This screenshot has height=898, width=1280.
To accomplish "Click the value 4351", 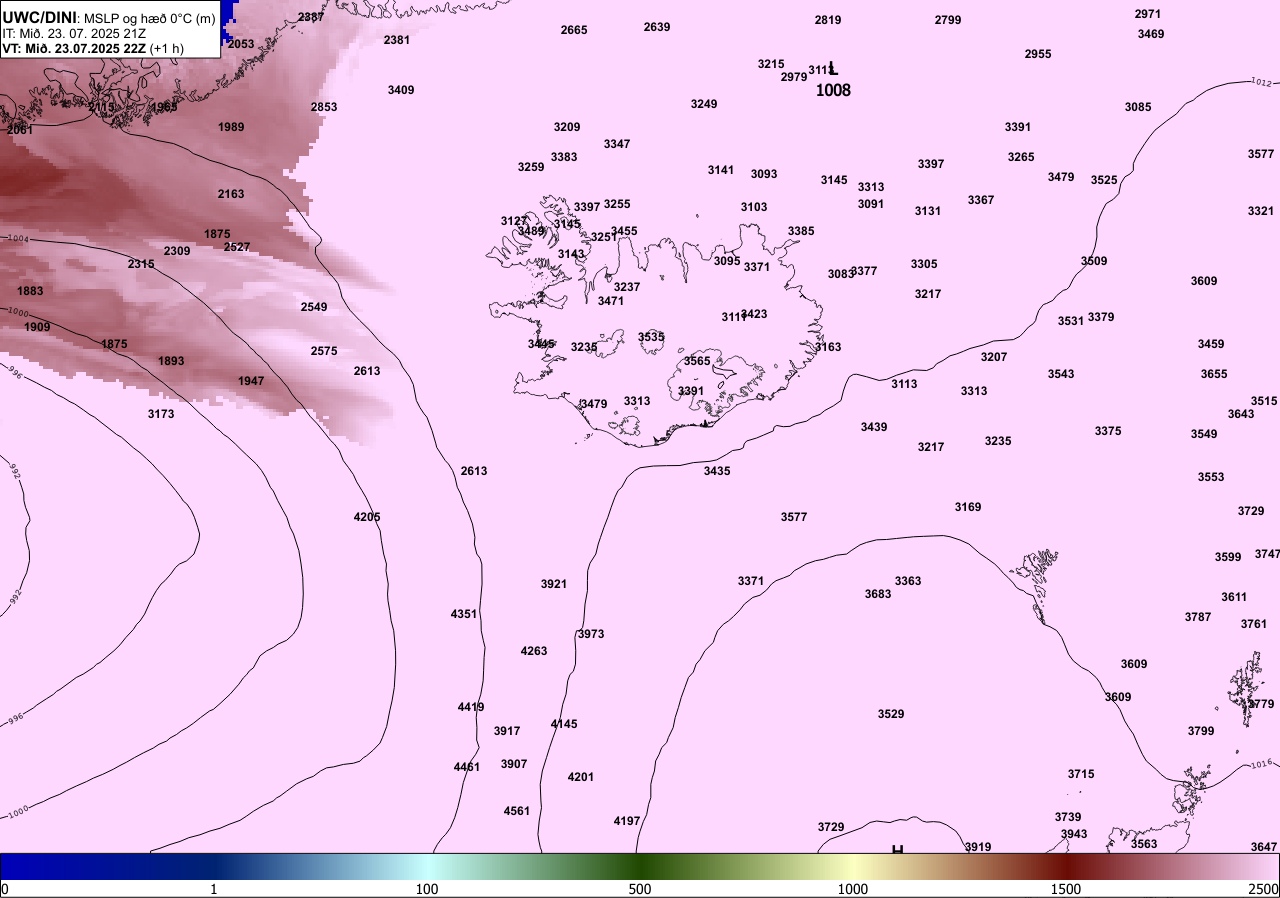I will pyautogui.click(x=464, y=614).
